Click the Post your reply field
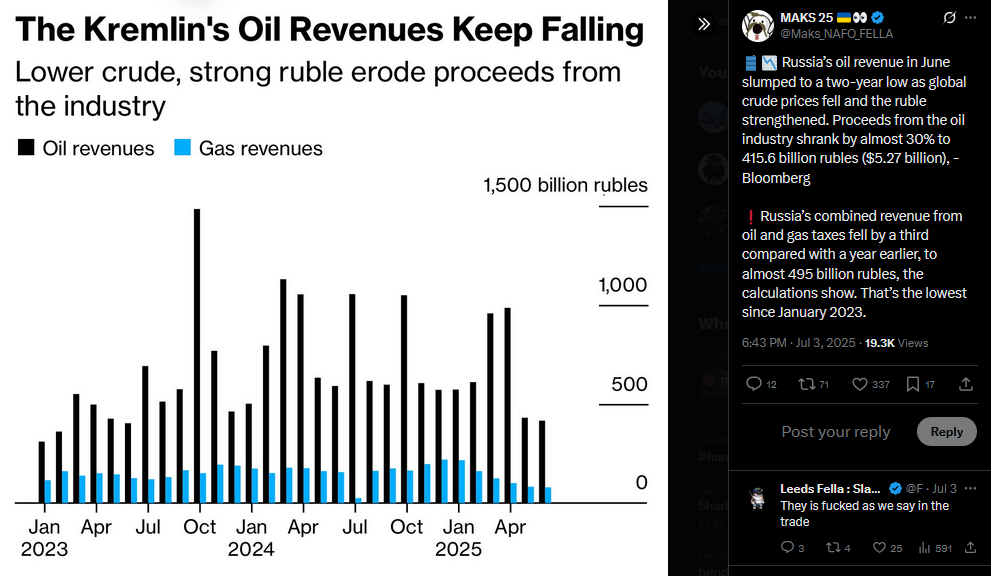 (x=836, y=432)
